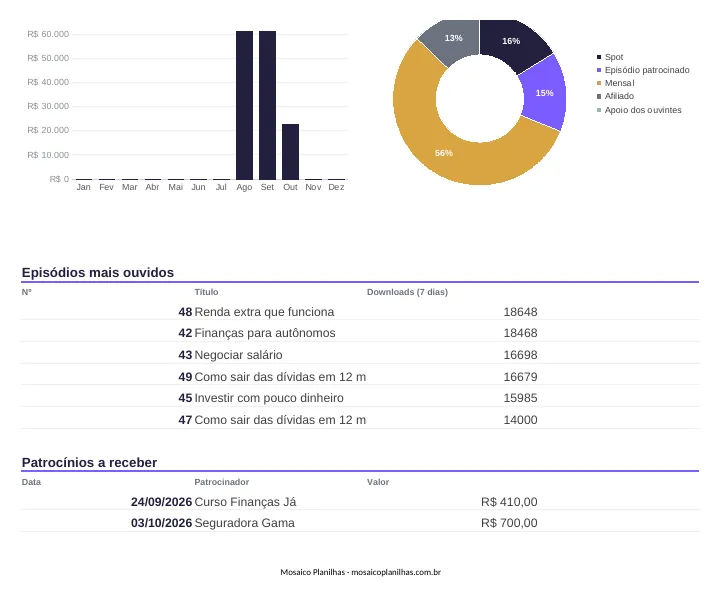Click the Out month axis label
The height and width of the screenshot is (597, 719).
point(290,187)
